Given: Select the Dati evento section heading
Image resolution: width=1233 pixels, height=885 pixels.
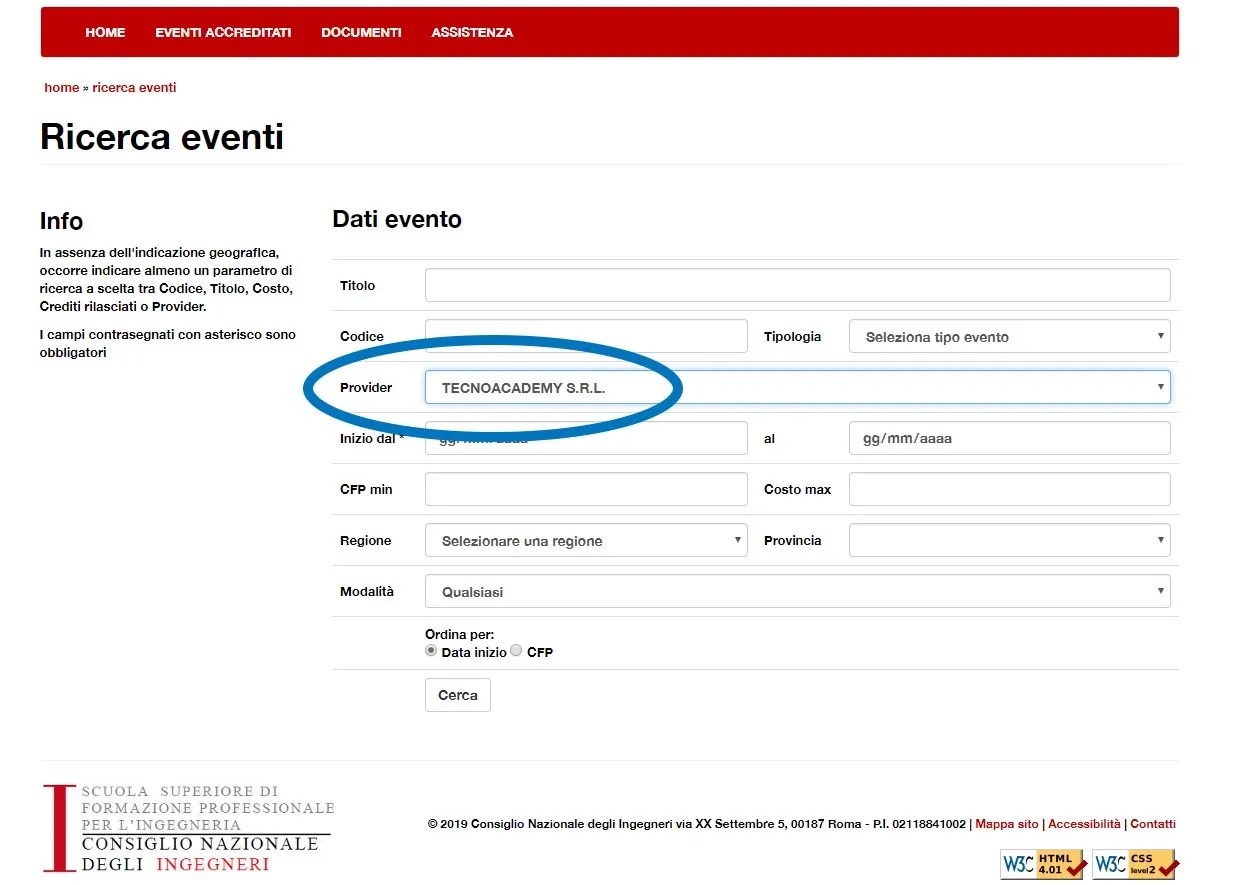Looking at the screenshot, I should (x=397, y=219).
